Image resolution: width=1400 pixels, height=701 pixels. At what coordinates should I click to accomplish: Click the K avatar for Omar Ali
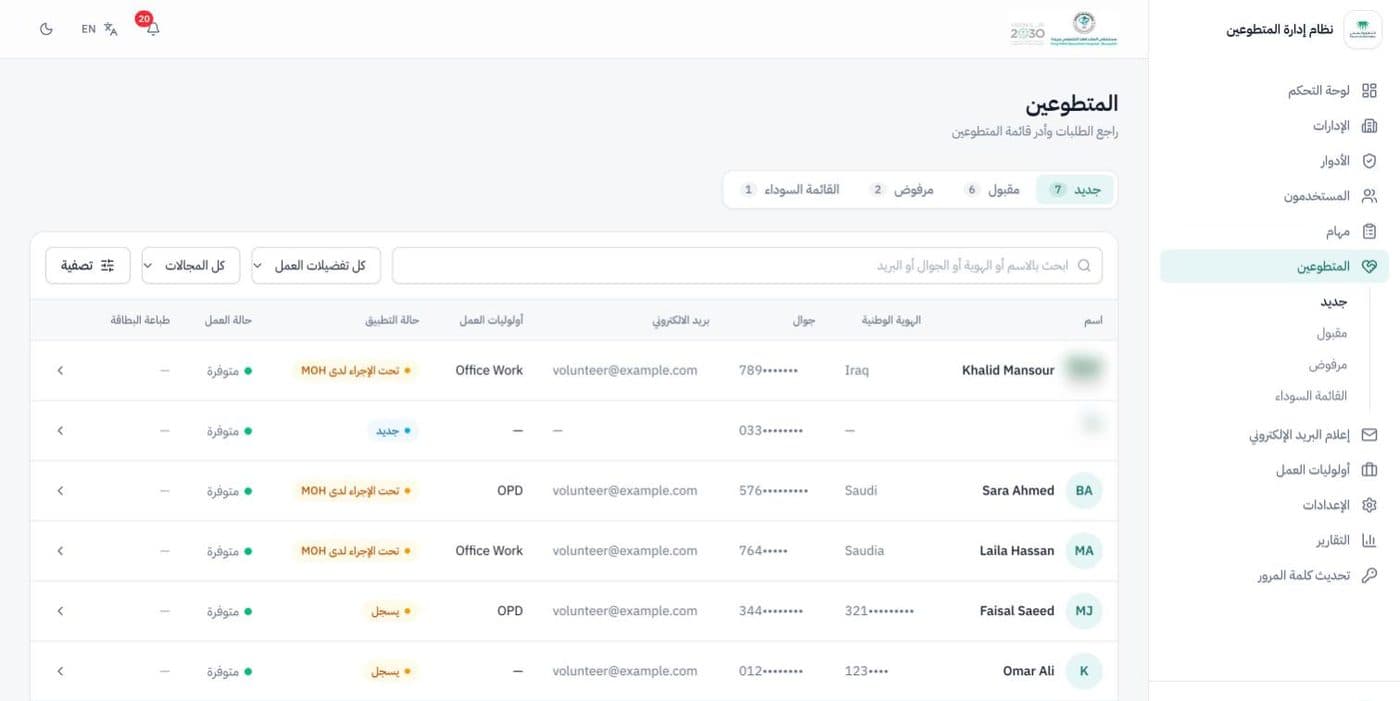pos(1084,670)
